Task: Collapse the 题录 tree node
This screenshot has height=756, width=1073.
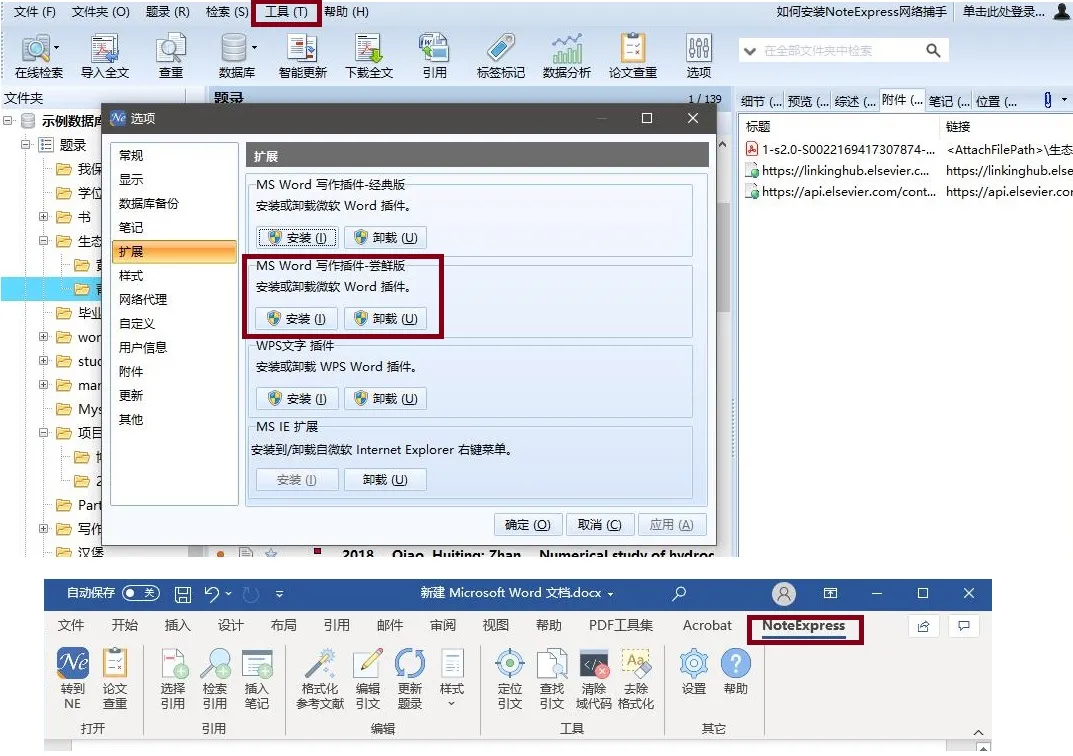Action: pos(25,144)
